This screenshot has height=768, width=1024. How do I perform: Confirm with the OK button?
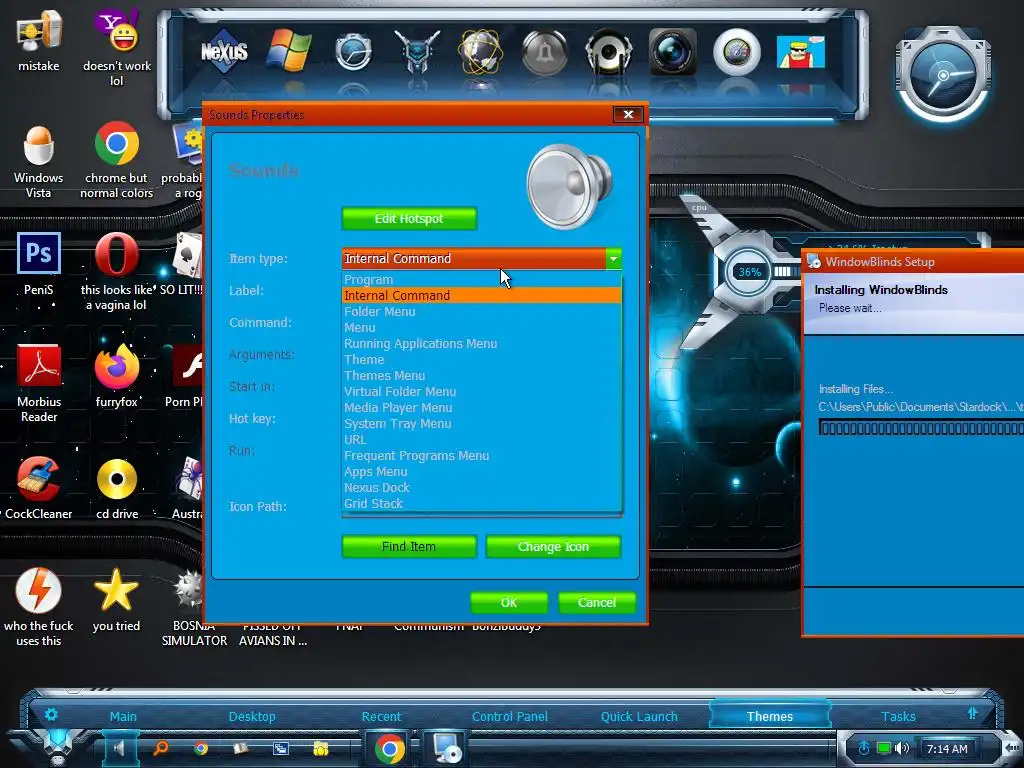coord(509,602)
